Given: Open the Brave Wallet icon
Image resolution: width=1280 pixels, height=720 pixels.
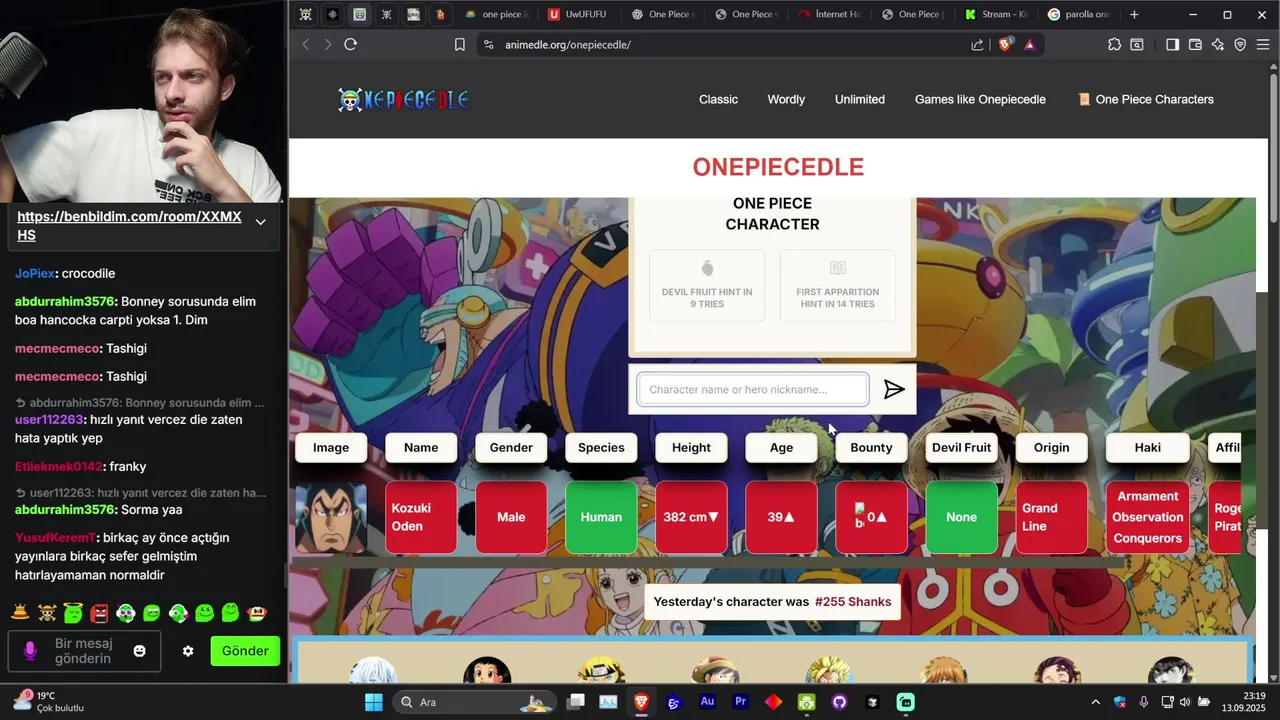Looking at the screenshot, I should click(1195, 44).
